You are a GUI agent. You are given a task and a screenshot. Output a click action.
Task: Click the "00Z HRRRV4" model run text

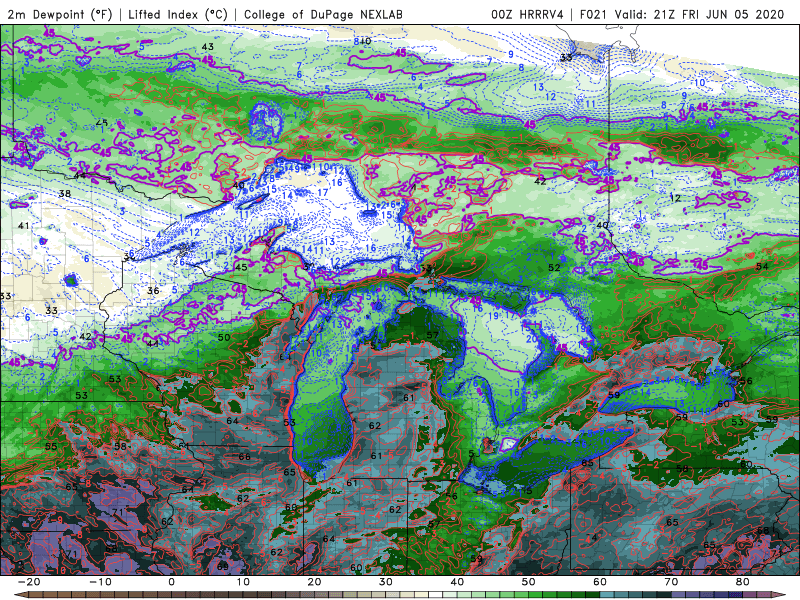[527, 14]
